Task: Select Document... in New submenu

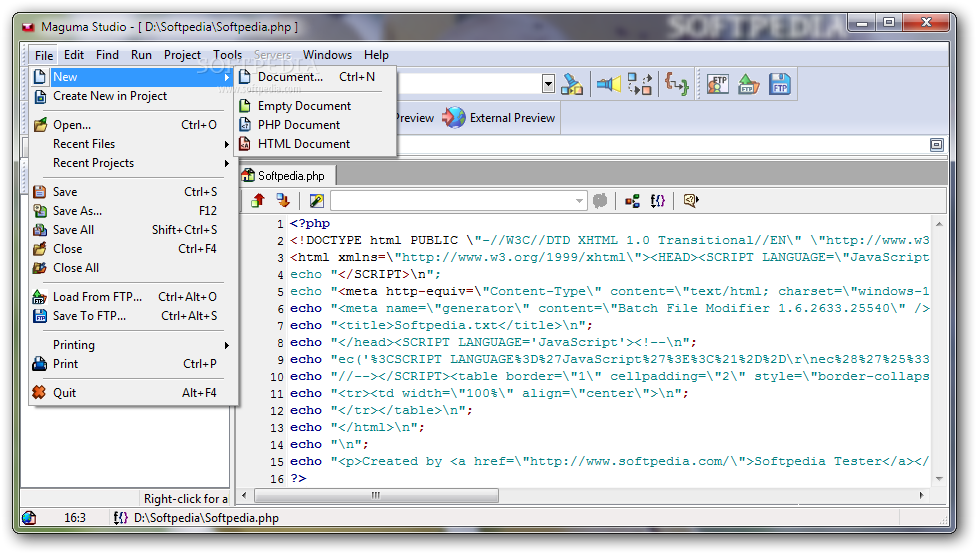Action: pos(315,77)
